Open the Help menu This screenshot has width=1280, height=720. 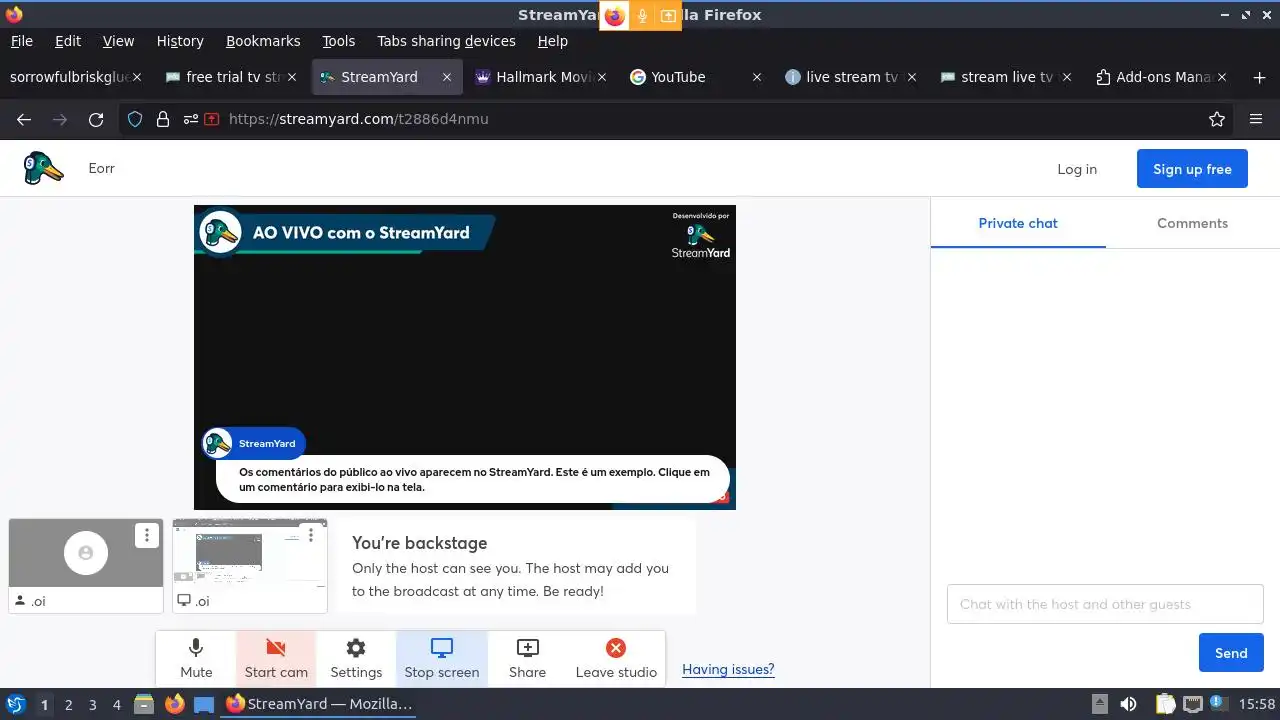point(552,41)
